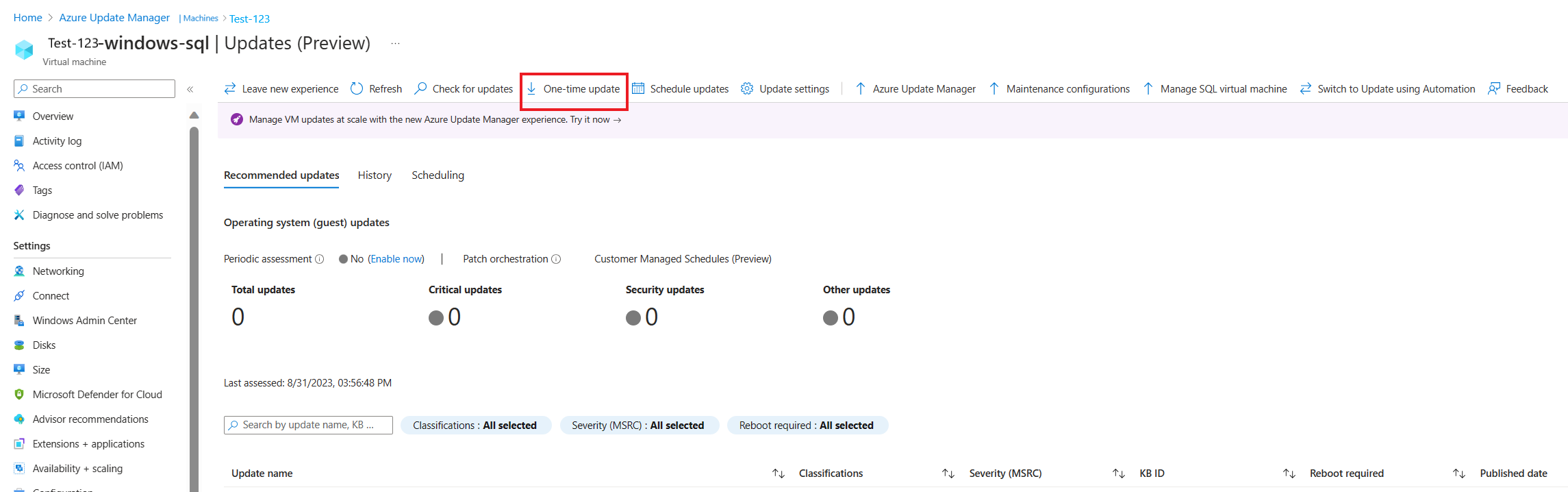Viewport: 1568px width, 492px height.
Task: Sort by the Classifications column arrows
Action: pos(948,473)
